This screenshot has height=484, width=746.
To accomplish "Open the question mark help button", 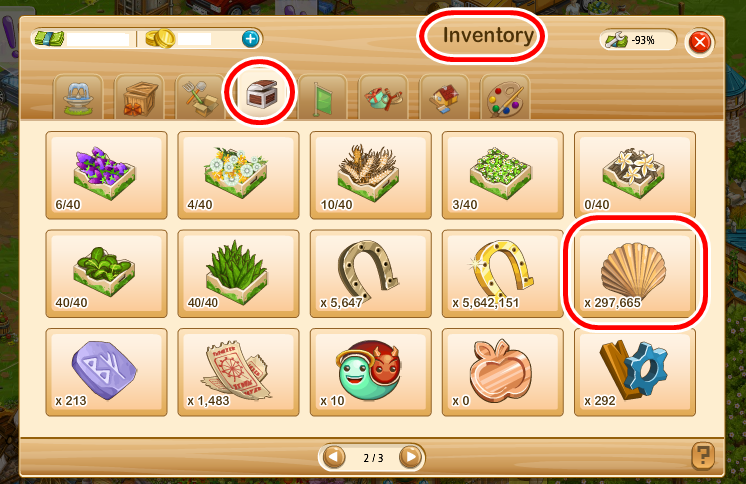I will click(702, 455).
